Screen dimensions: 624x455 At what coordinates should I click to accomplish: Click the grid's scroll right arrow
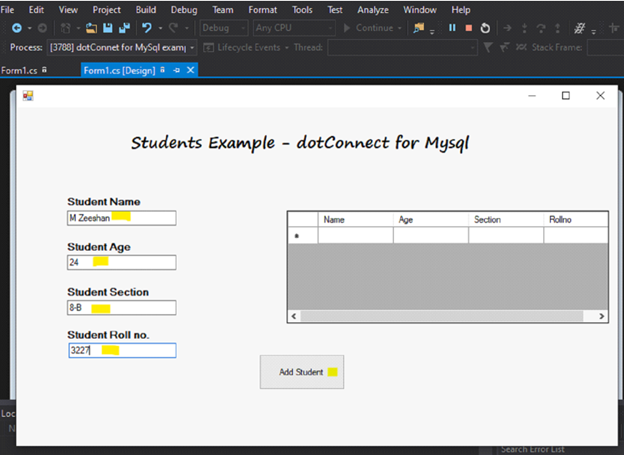tap(601, 316)
